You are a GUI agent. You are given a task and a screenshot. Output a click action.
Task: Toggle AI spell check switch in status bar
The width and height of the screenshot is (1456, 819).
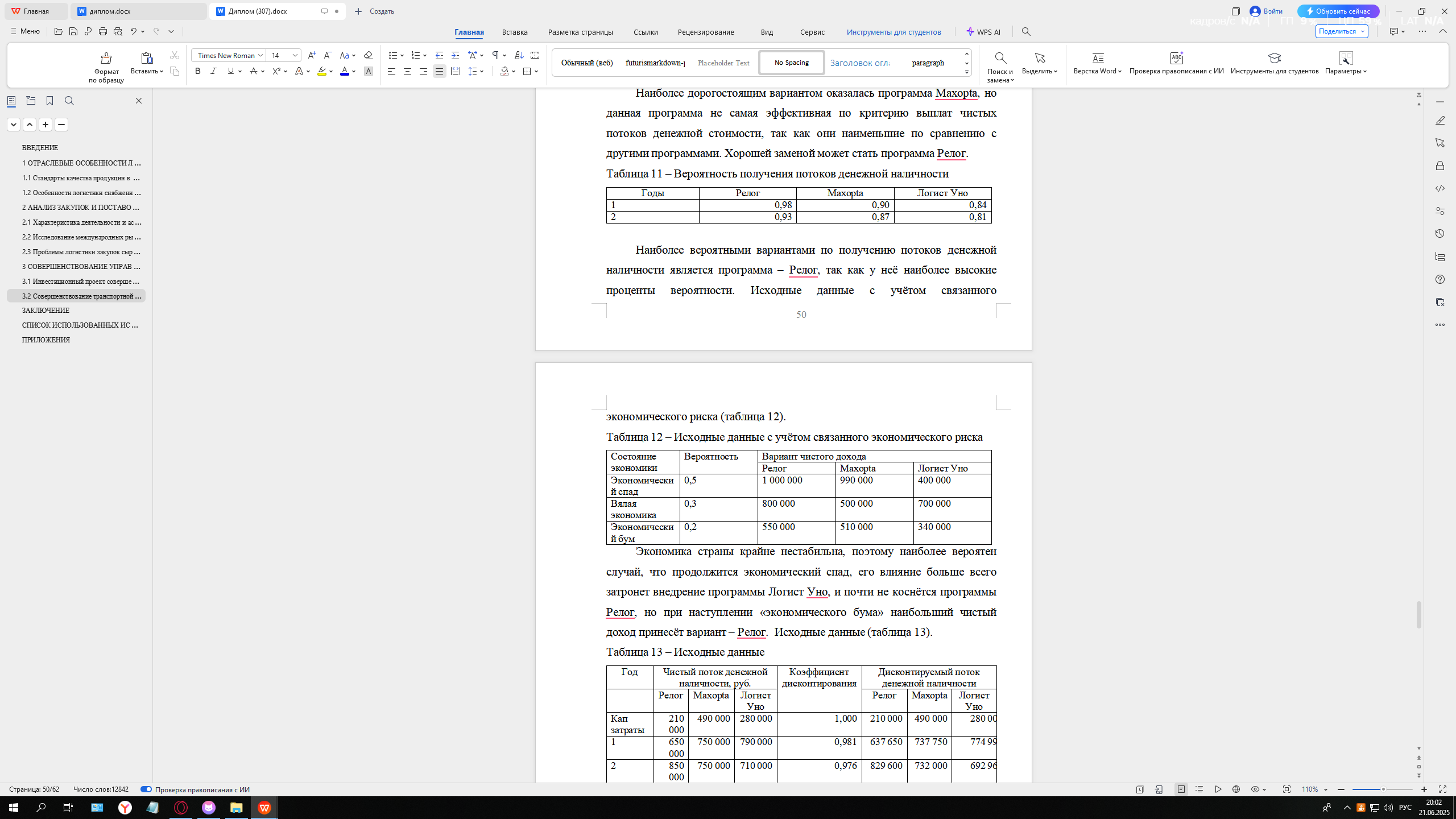coord(146,789)
